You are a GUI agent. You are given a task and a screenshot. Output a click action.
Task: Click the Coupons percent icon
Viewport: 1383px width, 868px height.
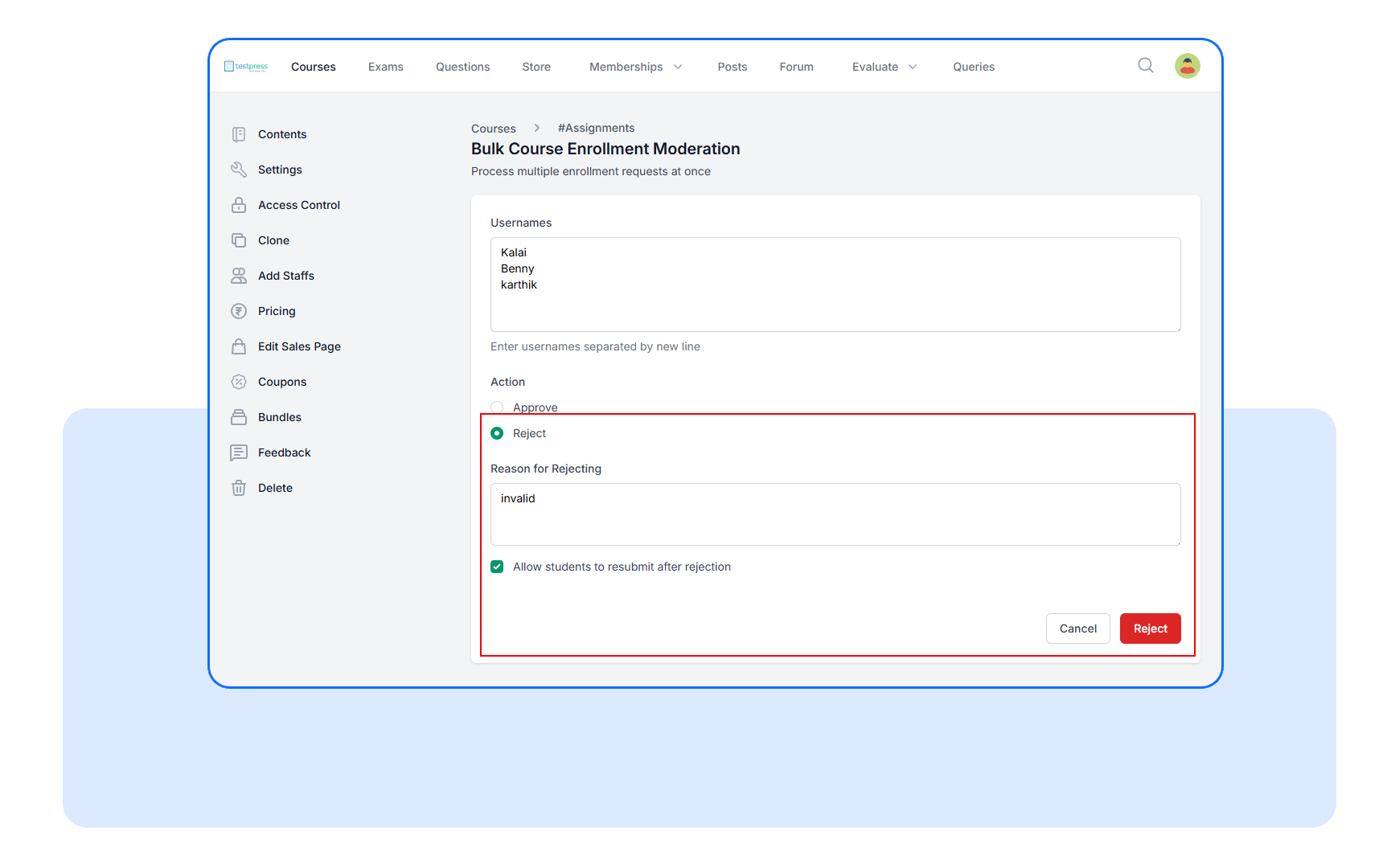239,382
